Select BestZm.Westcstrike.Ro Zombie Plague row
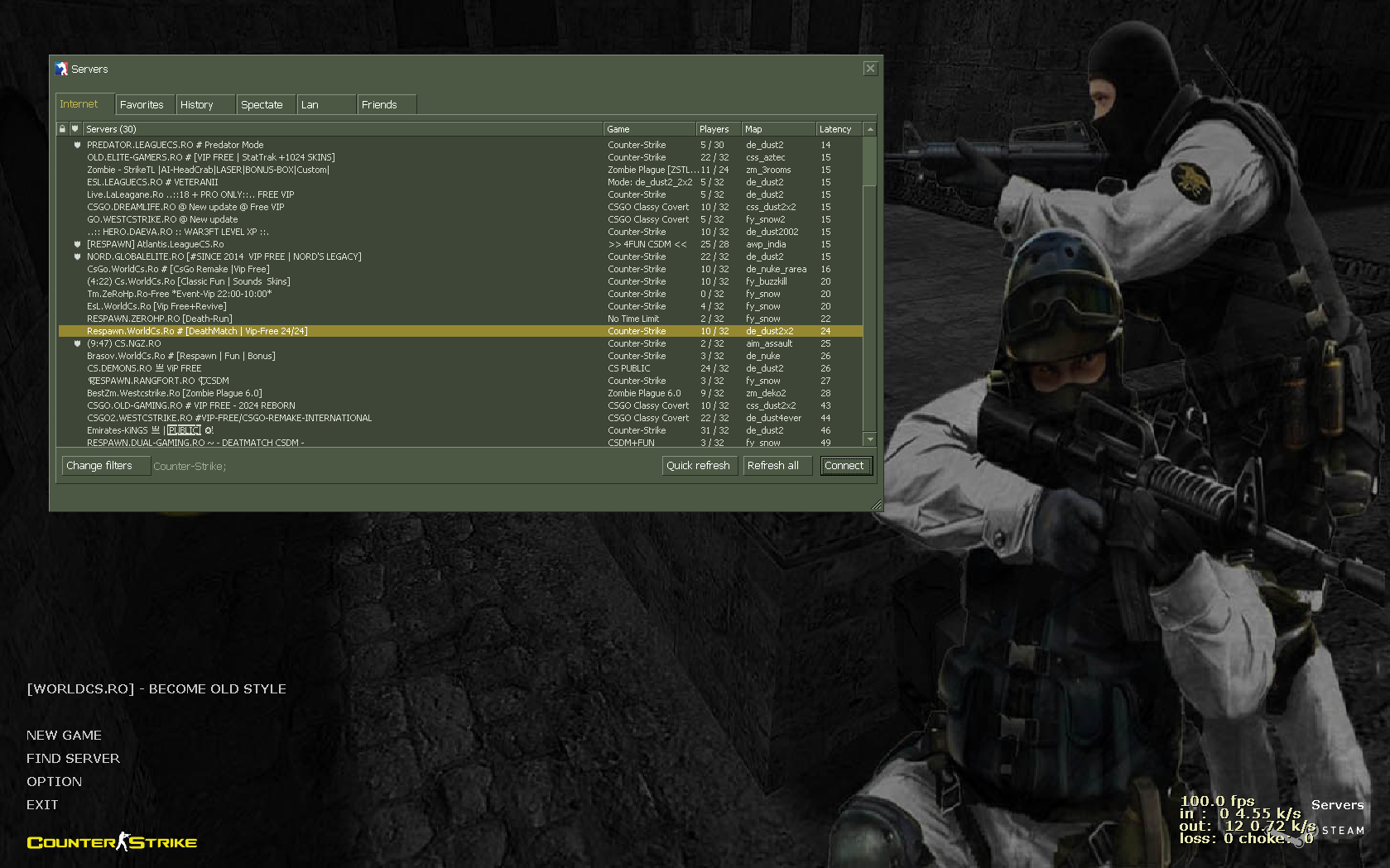The image size is (1390, 868). point(460,393)
